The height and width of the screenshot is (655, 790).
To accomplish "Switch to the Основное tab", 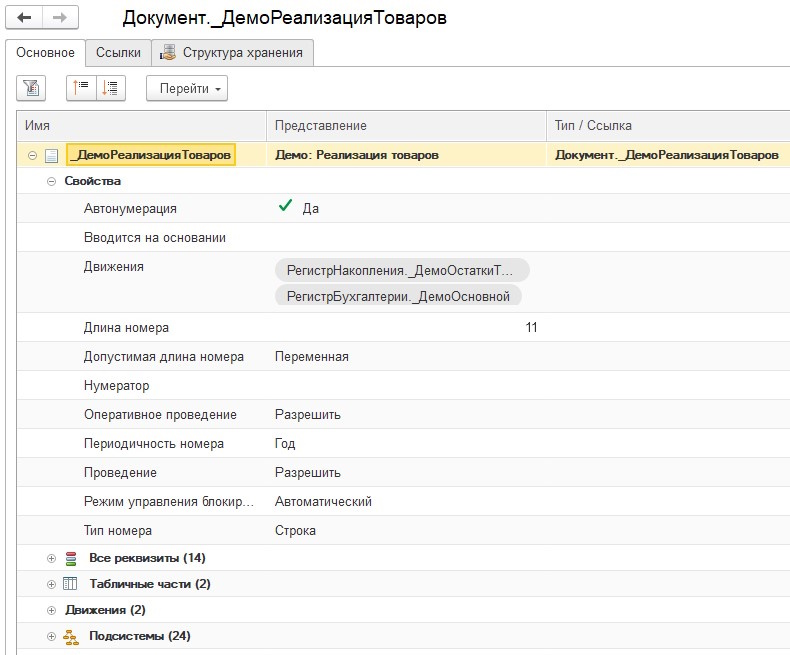I will click(x=45, y=52).
